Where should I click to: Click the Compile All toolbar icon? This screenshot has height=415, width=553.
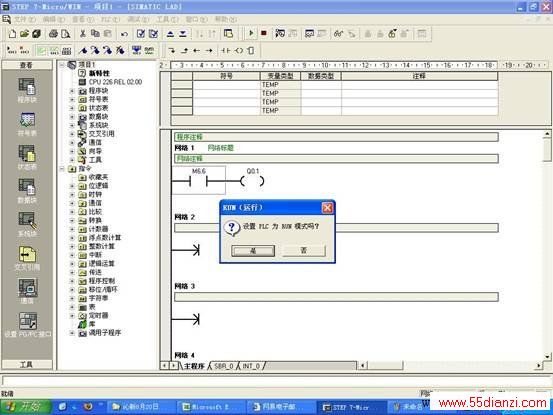click(x=153, y=34)
